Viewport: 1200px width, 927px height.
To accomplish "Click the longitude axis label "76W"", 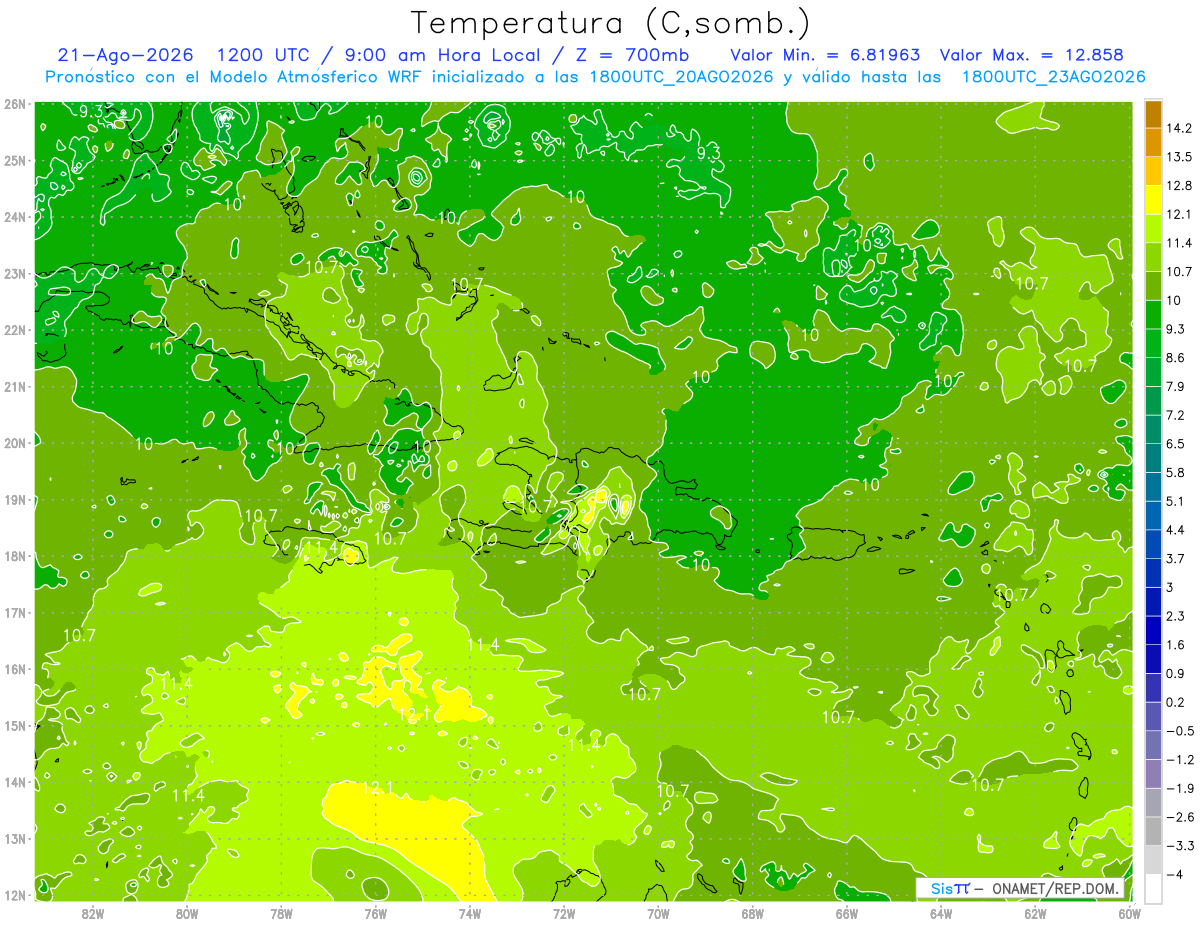I will tap(375, 914).
